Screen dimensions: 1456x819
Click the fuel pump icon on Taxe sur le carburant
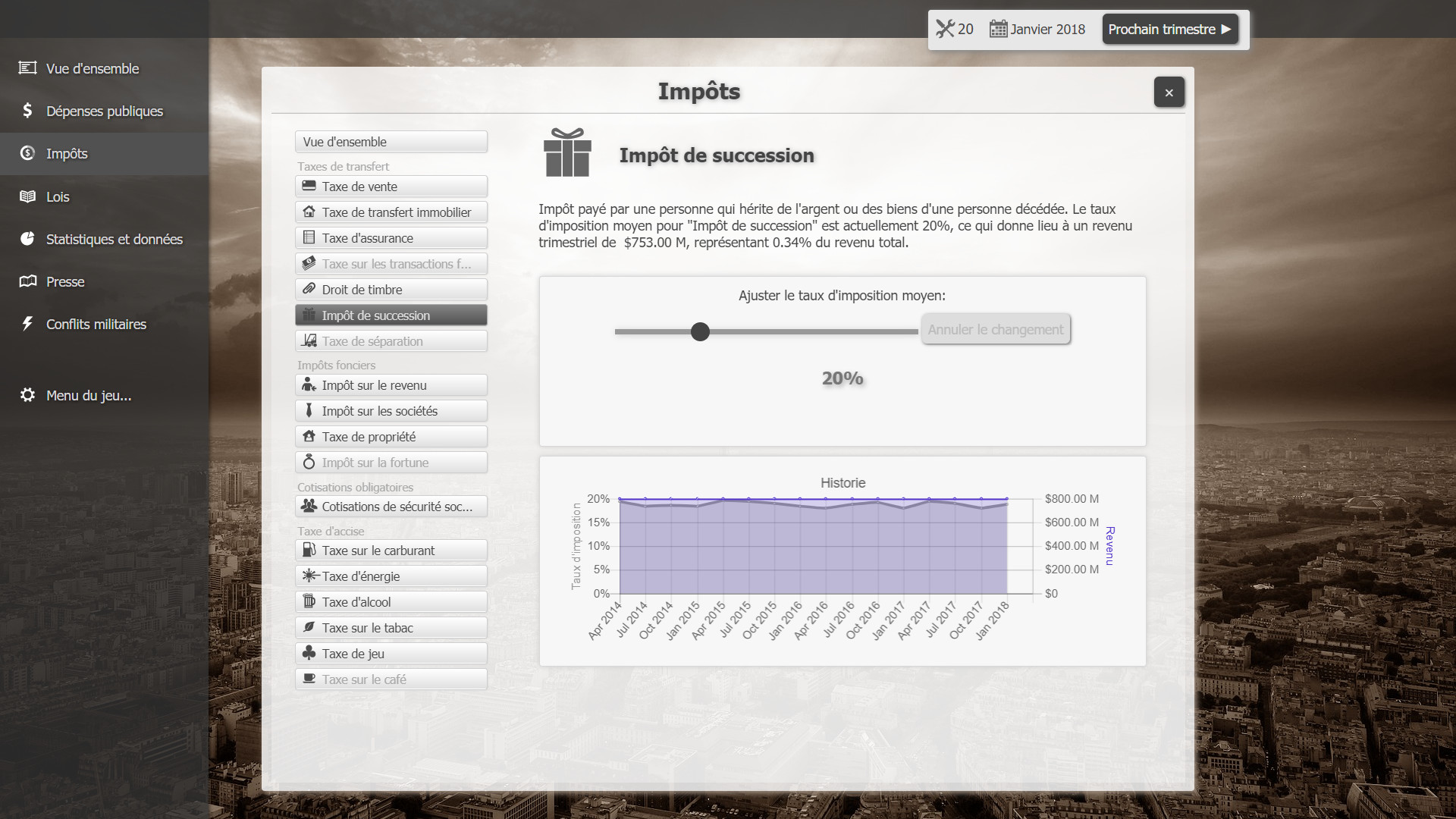coord(309,550)
